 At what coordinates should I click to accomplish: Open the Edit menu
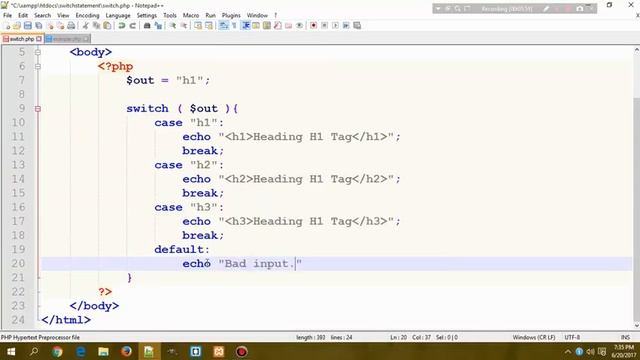[23, 15]
